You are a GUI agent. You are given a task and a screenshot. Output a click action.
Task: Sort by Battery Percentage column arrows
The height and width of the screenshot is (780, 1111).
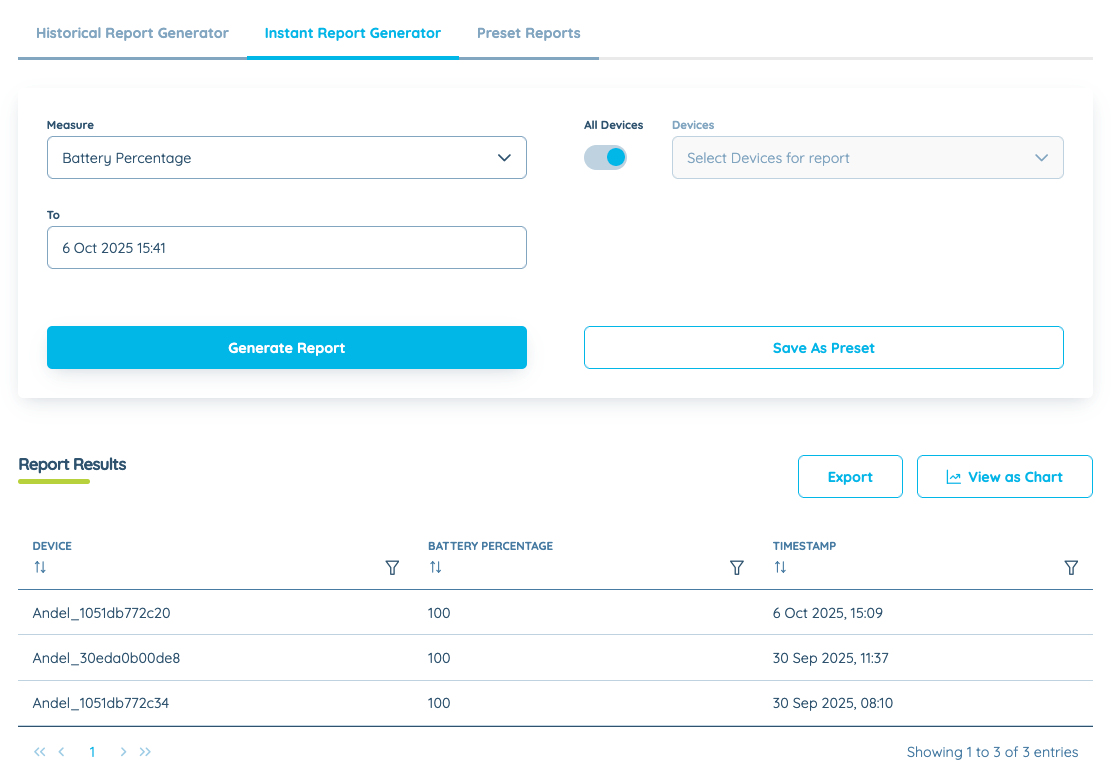click(x=436, y=567)
